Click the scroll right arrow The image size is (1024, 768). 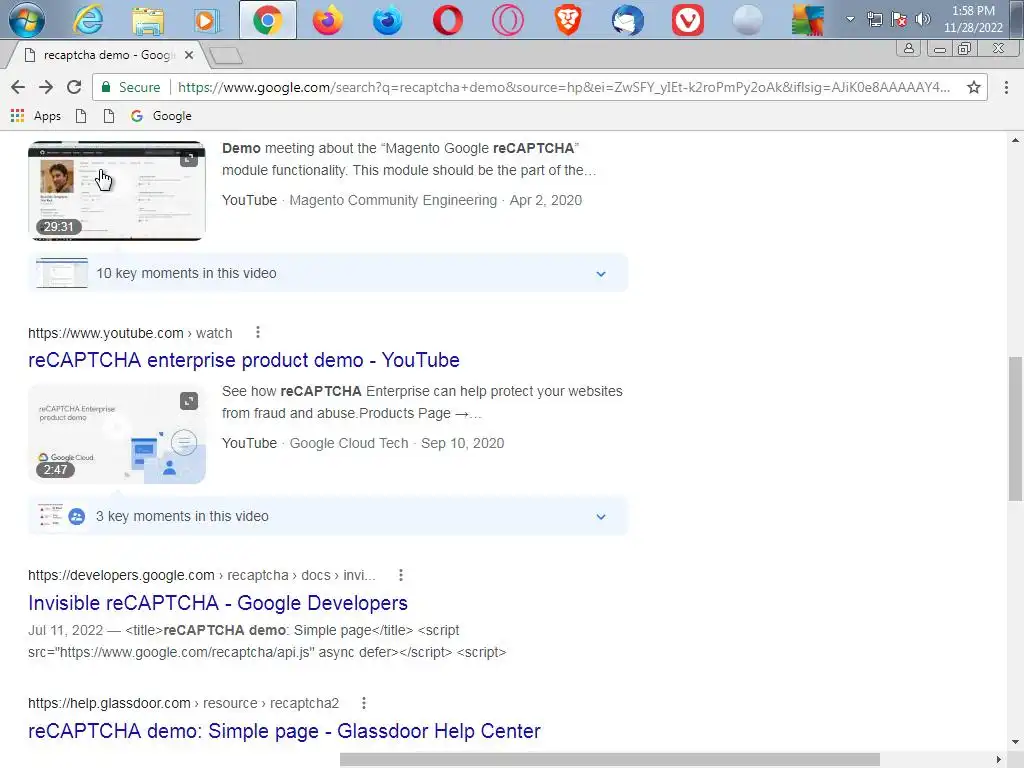coord(999,760)
